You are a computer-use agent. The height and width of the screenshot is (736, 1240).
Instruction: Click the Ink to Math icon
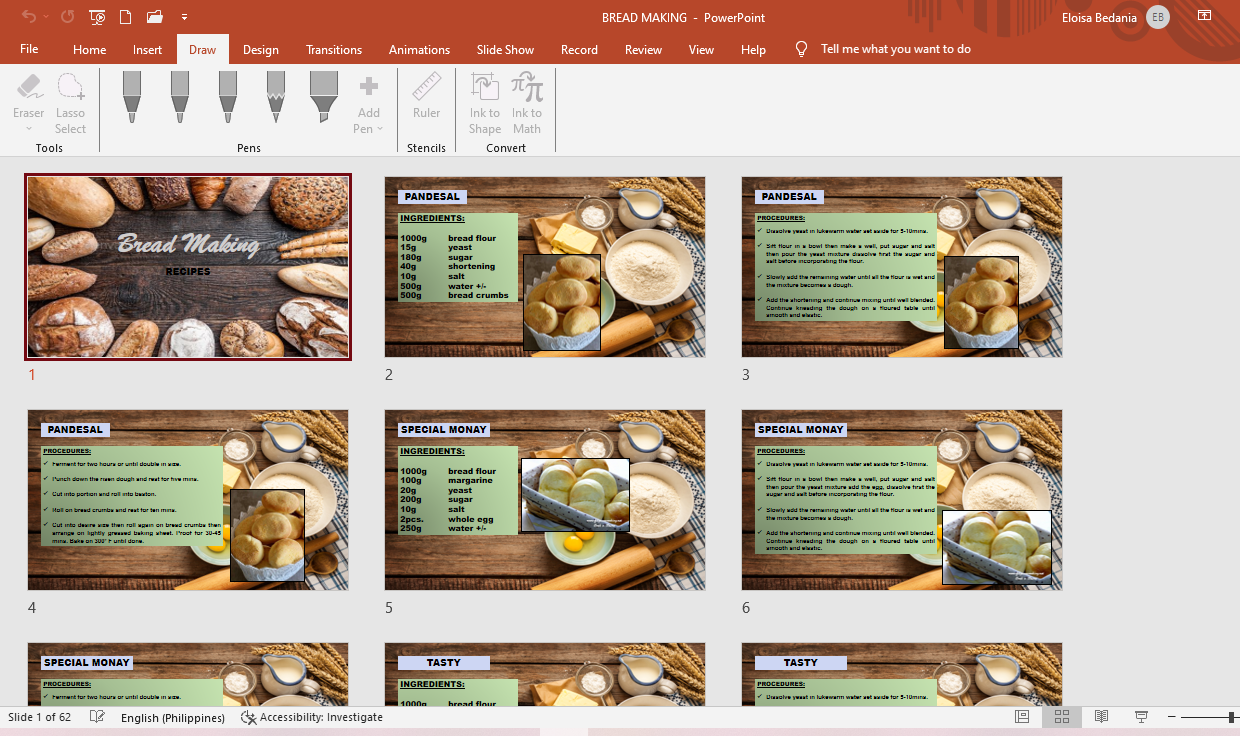point(527,102)
